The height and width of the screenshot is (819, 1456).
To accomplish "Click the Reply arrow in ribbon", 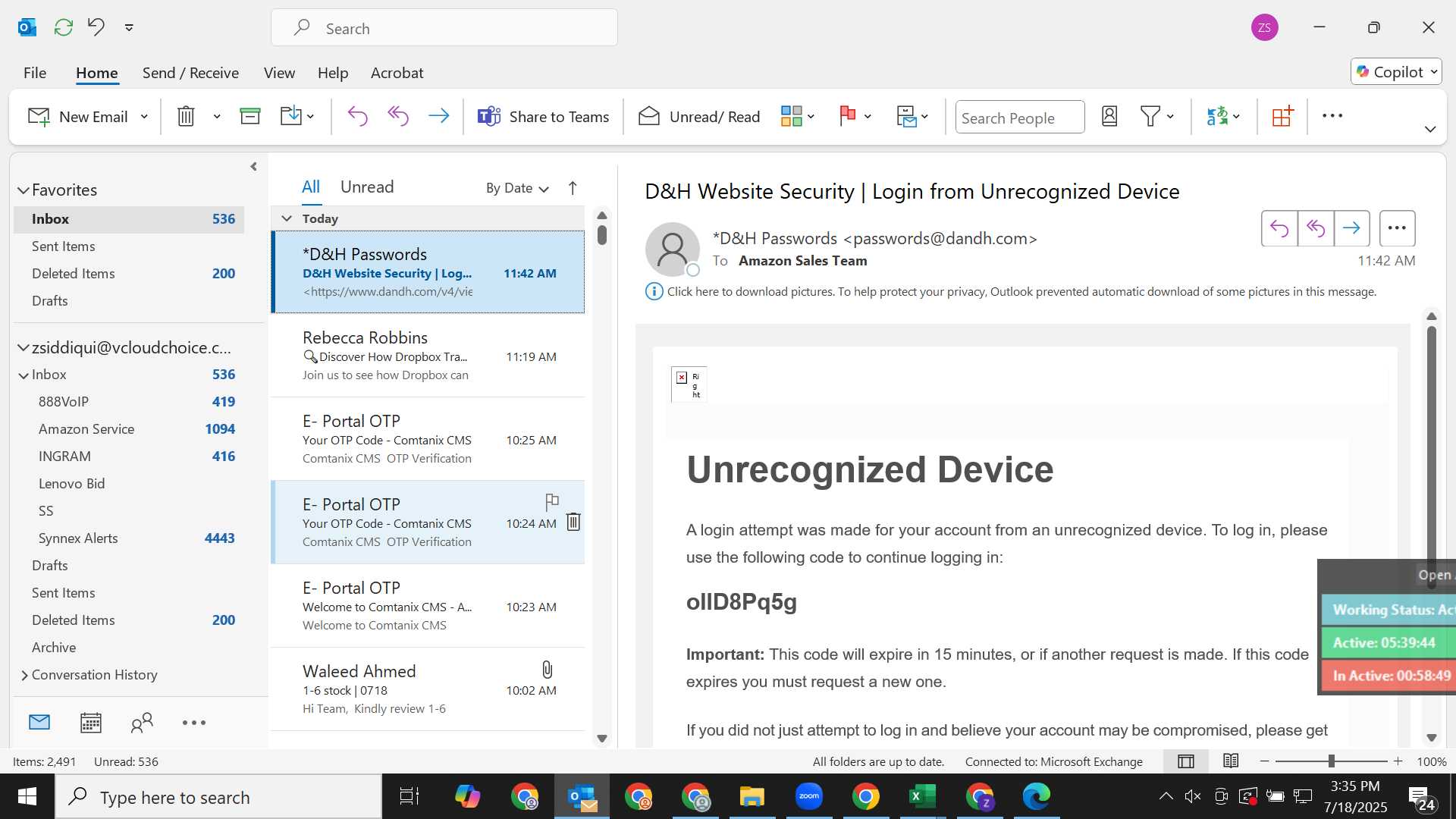I will [x=357, y=117].
